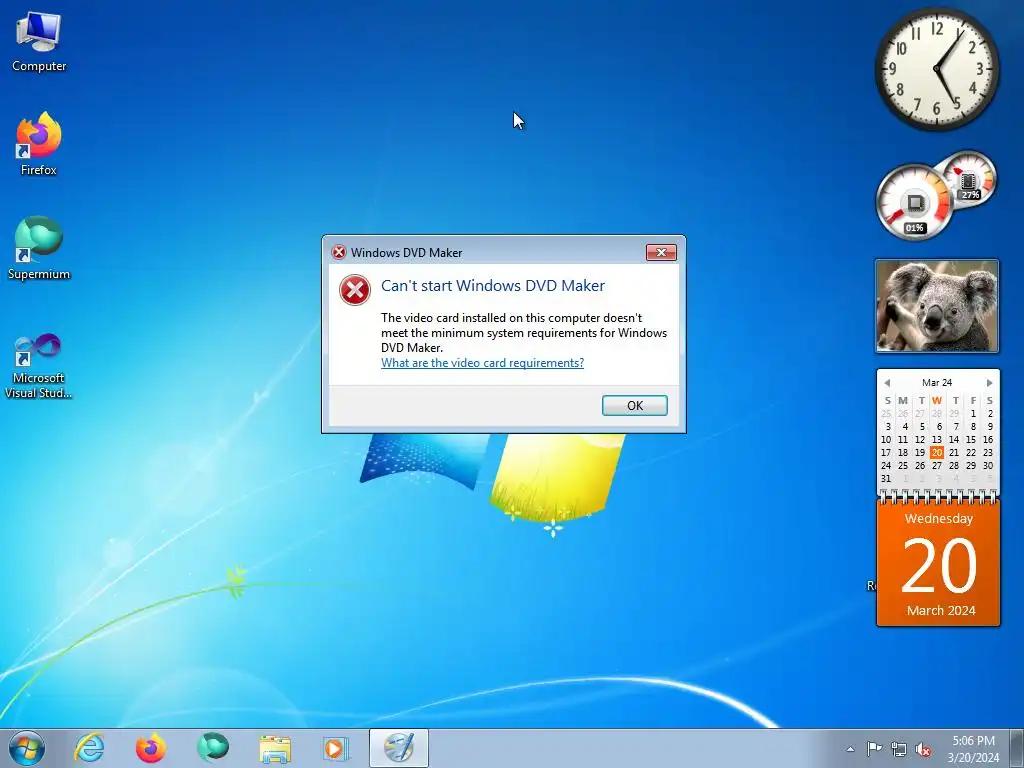This screenshot has height=768, width=1024.
Task: Select day 31 in the calendar gadget
Action: (886, 479)
